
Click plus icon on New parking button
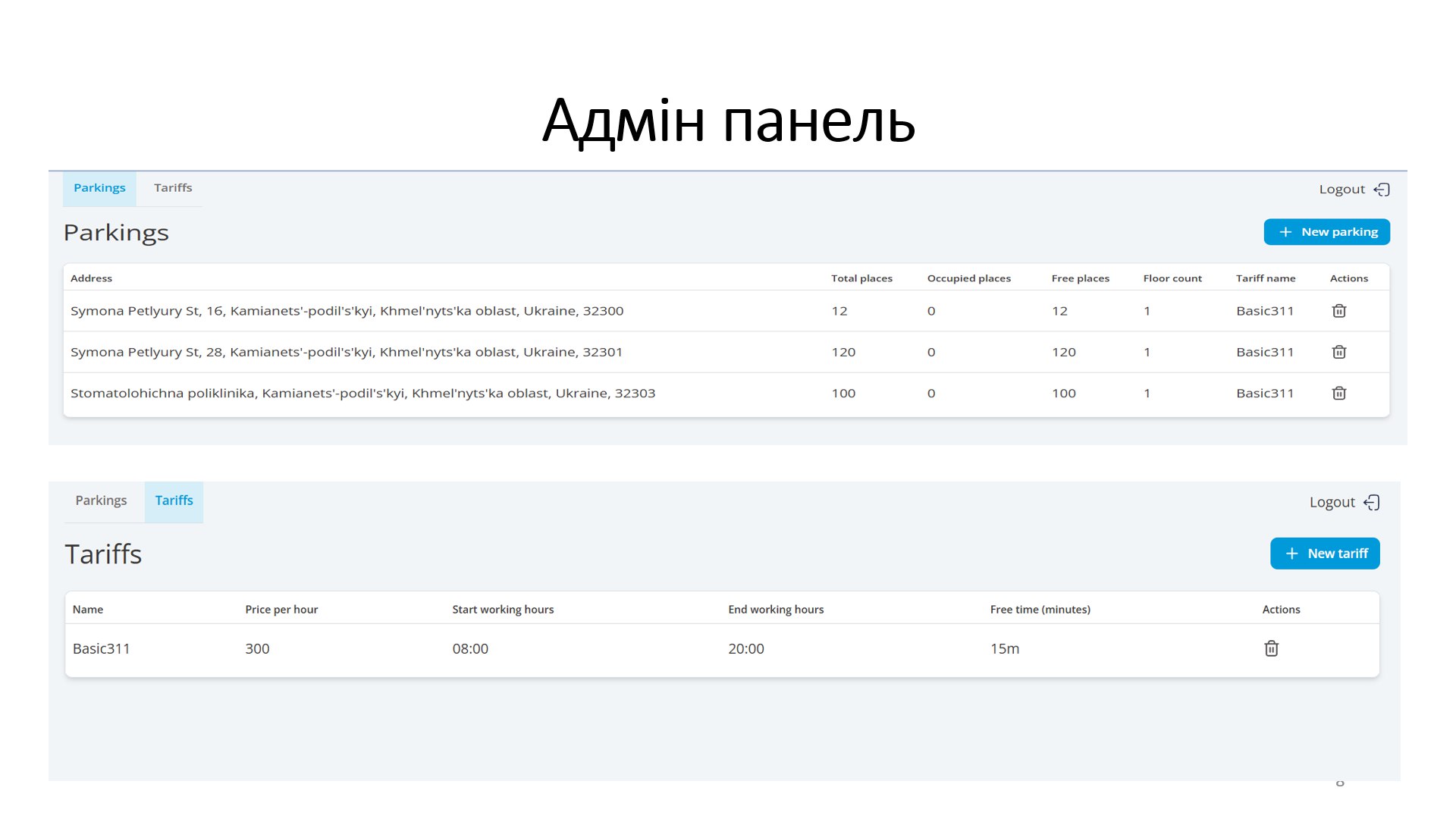pos(1285,232)
